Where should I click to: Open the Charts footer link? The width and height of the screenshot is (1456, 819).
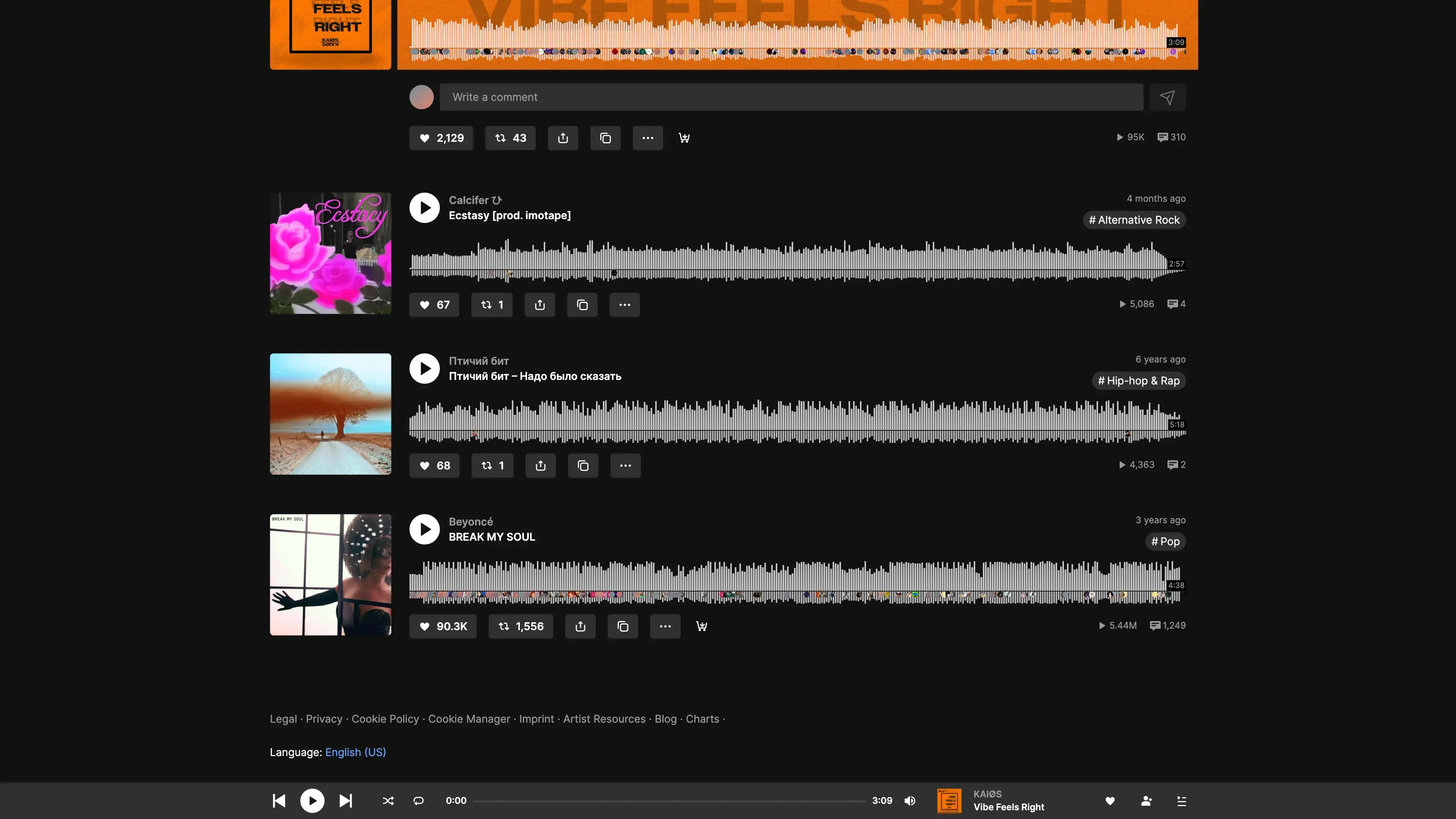(702, 719)
